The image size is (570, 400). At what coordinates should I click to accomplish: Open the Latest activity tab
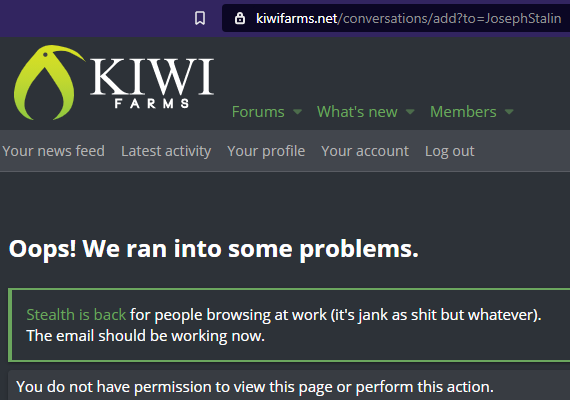pos(166,151)
